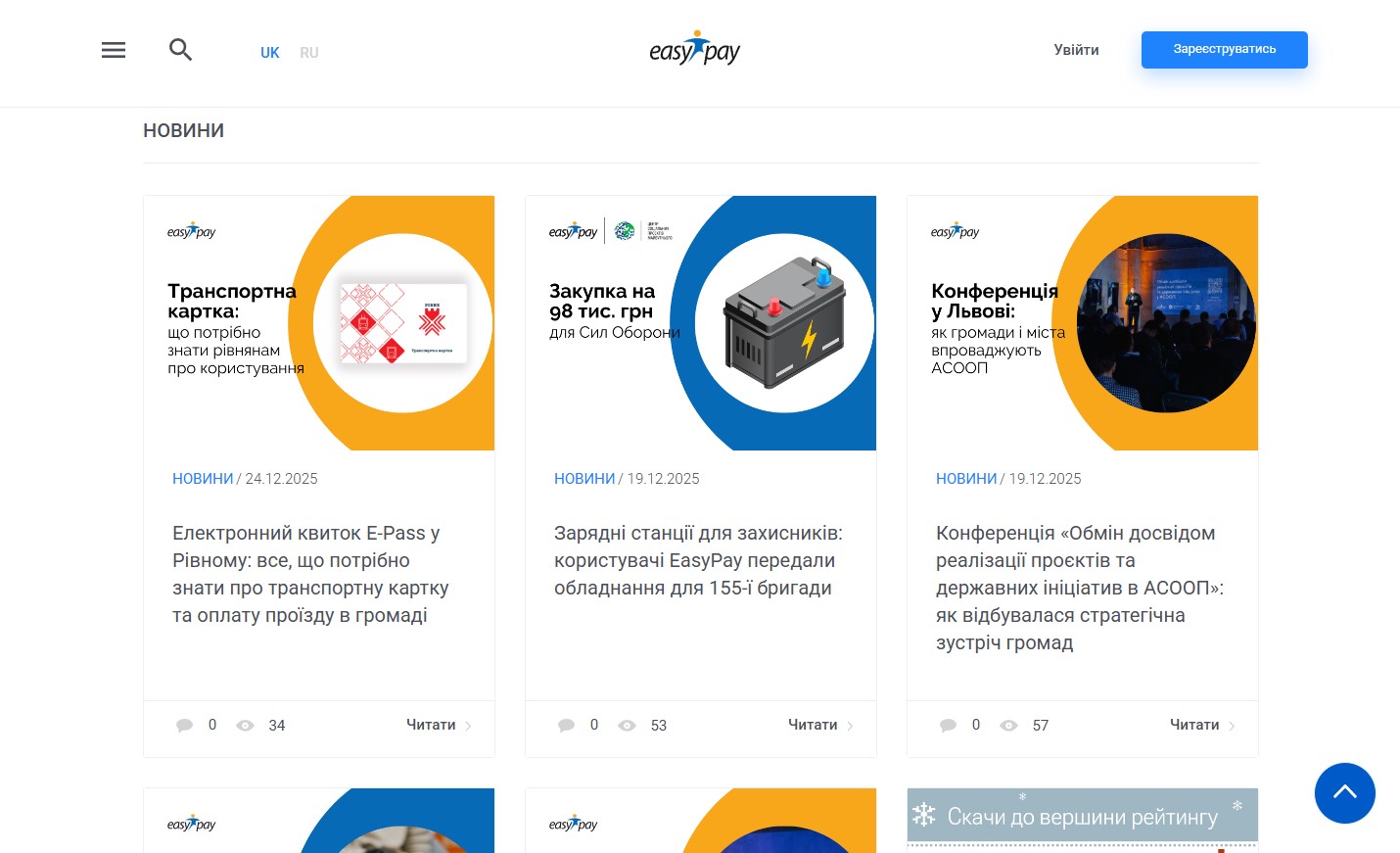Image resolution: width=1400 pixels, height=853 pixels.
Task: Click the scroll-to-top arrow button
Action: point(1344,792)
